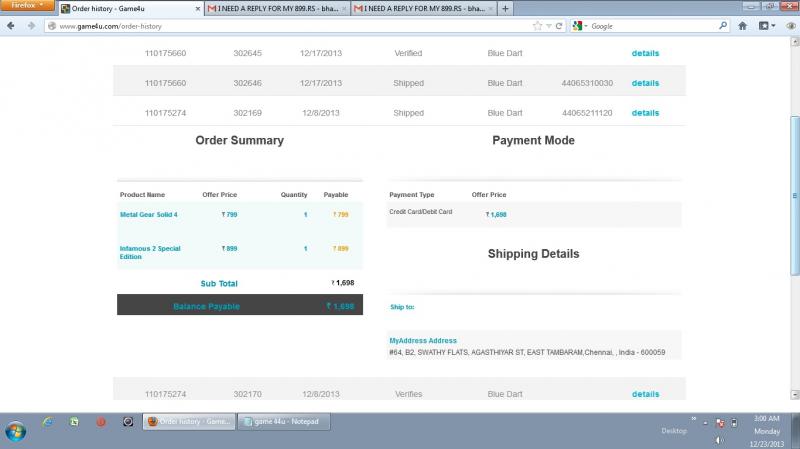800x449 pixels.
Task: Open details for order 302645
Action: tap(645, 53)
